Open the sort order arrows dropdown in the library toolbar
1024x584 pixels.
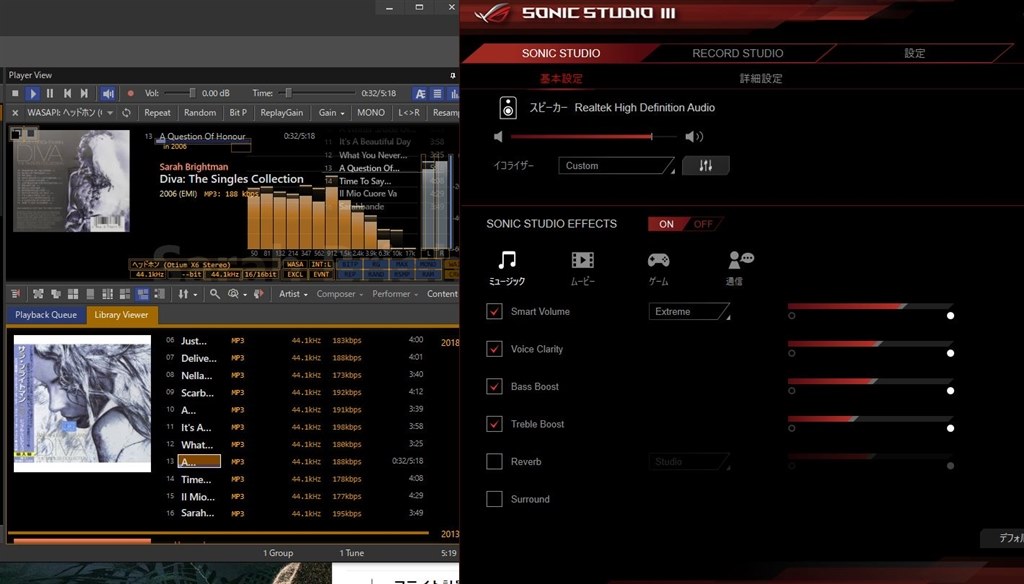187,294
